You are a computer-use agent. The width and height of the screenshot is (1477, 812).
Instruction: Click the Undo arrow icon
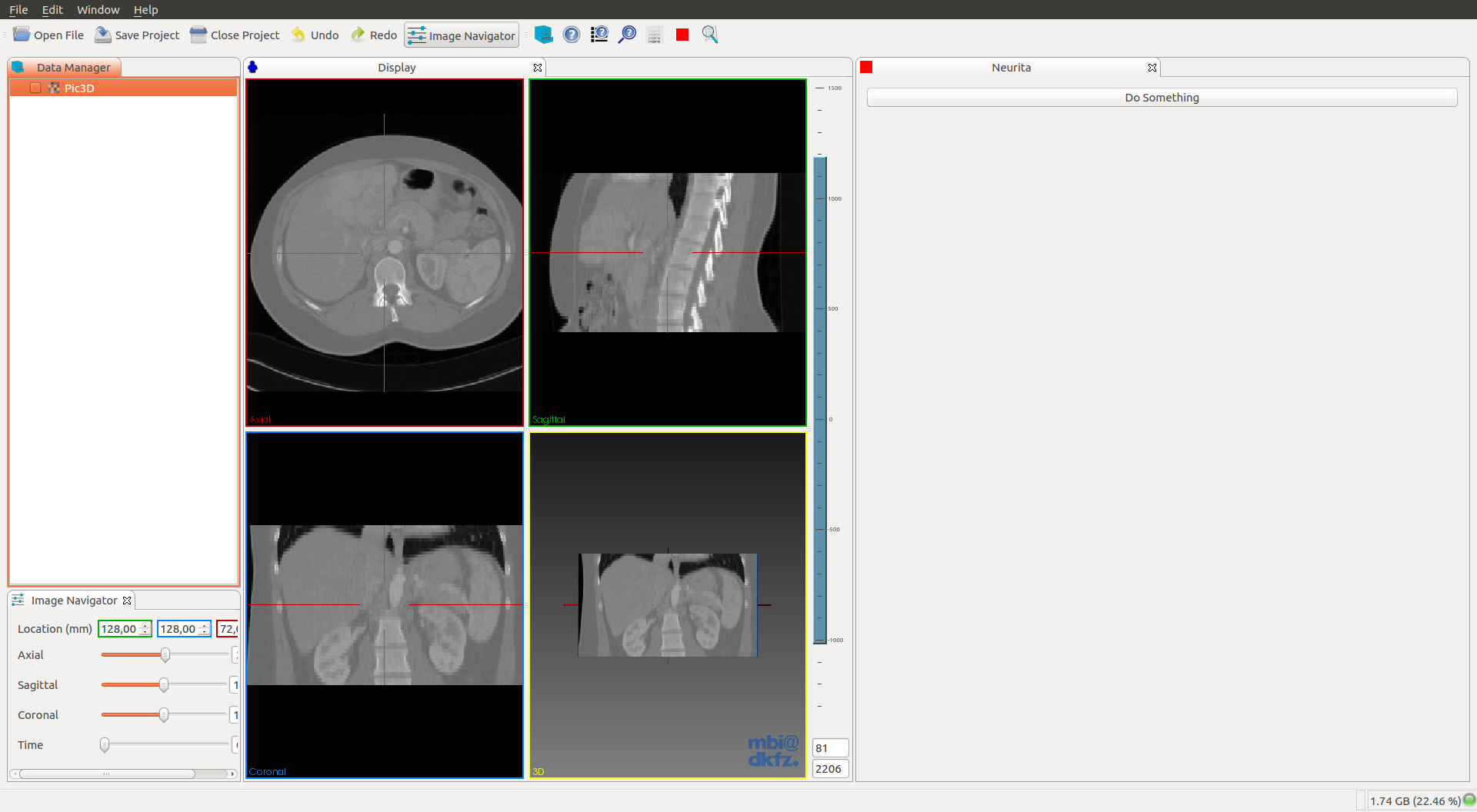pos(298,35)
